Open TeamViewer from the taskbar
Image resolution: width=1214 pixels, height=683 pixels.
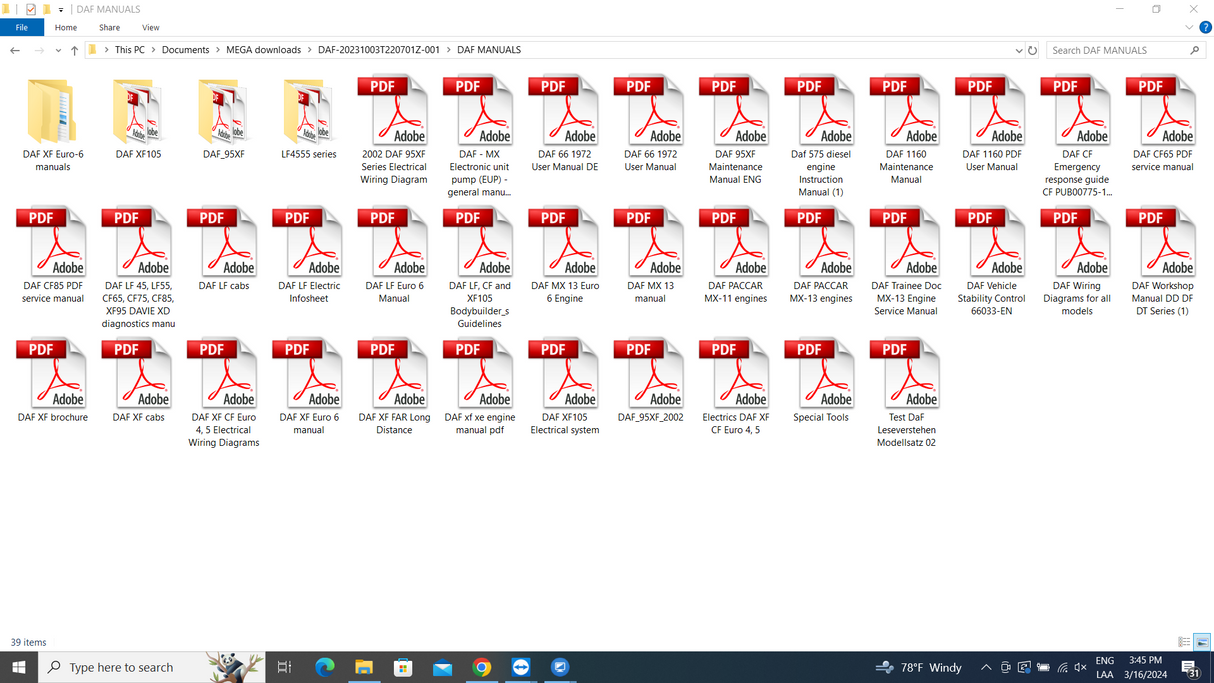coord(521,667)
